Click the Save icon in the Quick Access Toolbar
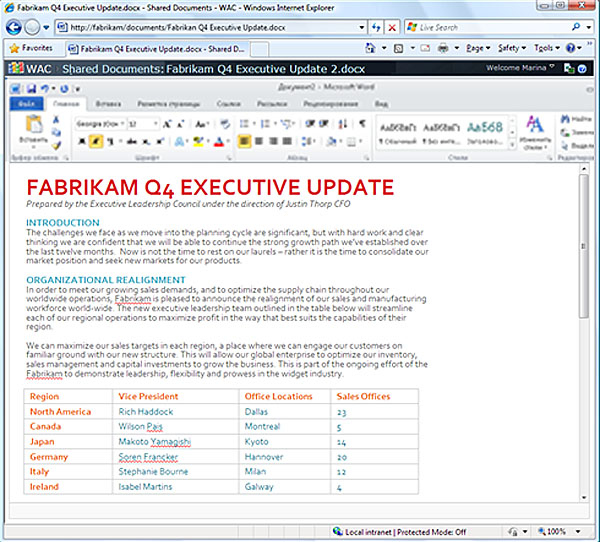Viewport: 600px width, 542px height. [31, 89]
